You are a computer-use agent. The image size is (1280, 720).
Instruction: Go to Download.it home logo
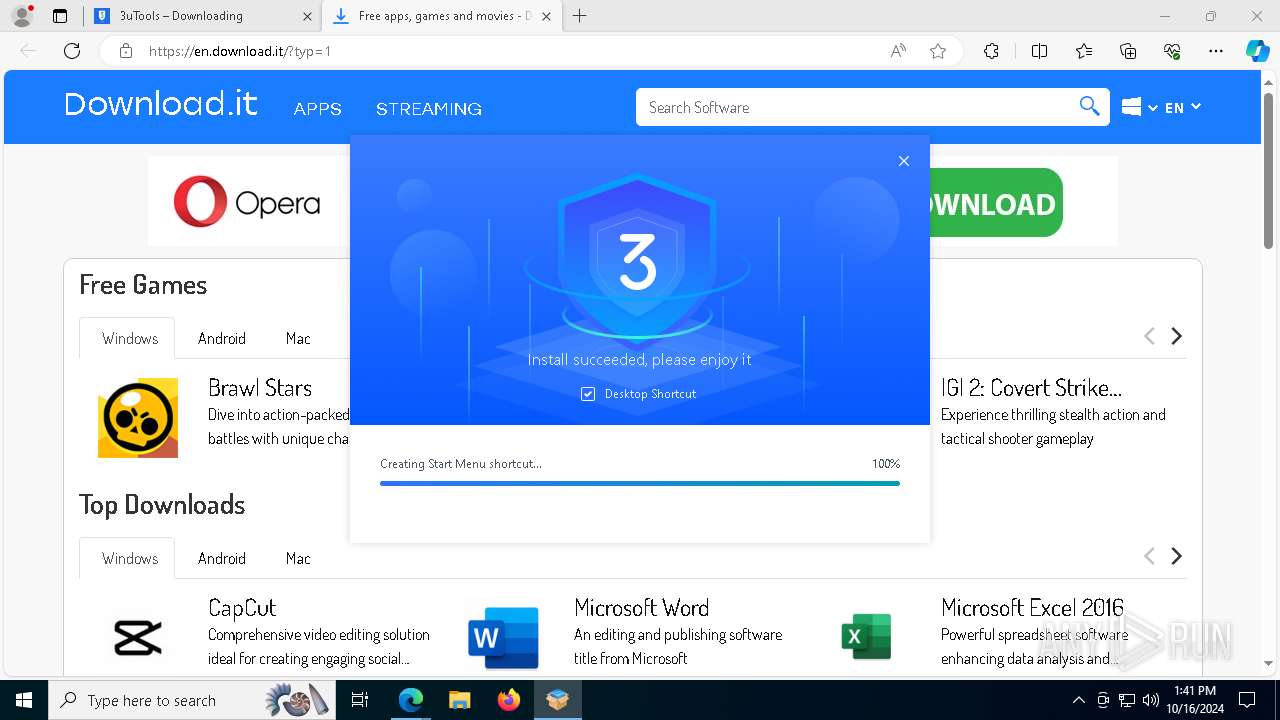[161, 104]
